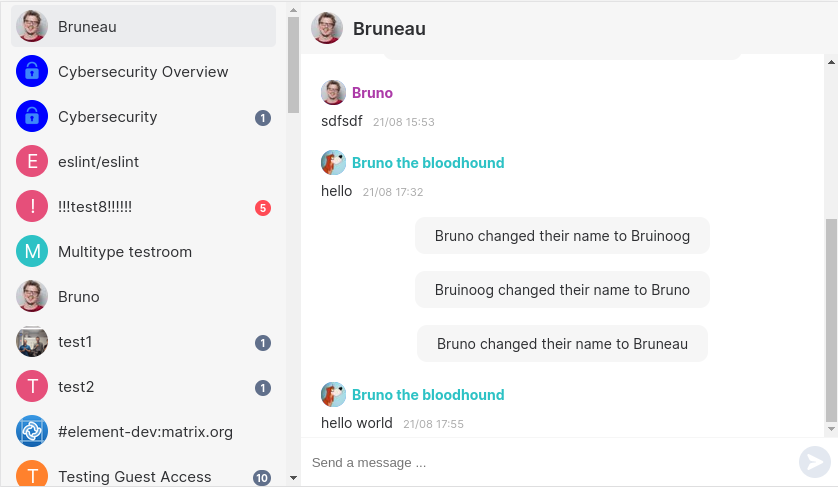Click Bruneau's avatar in the chat header
This screenshot has width=838, height=487.
[x=327, y=28]
